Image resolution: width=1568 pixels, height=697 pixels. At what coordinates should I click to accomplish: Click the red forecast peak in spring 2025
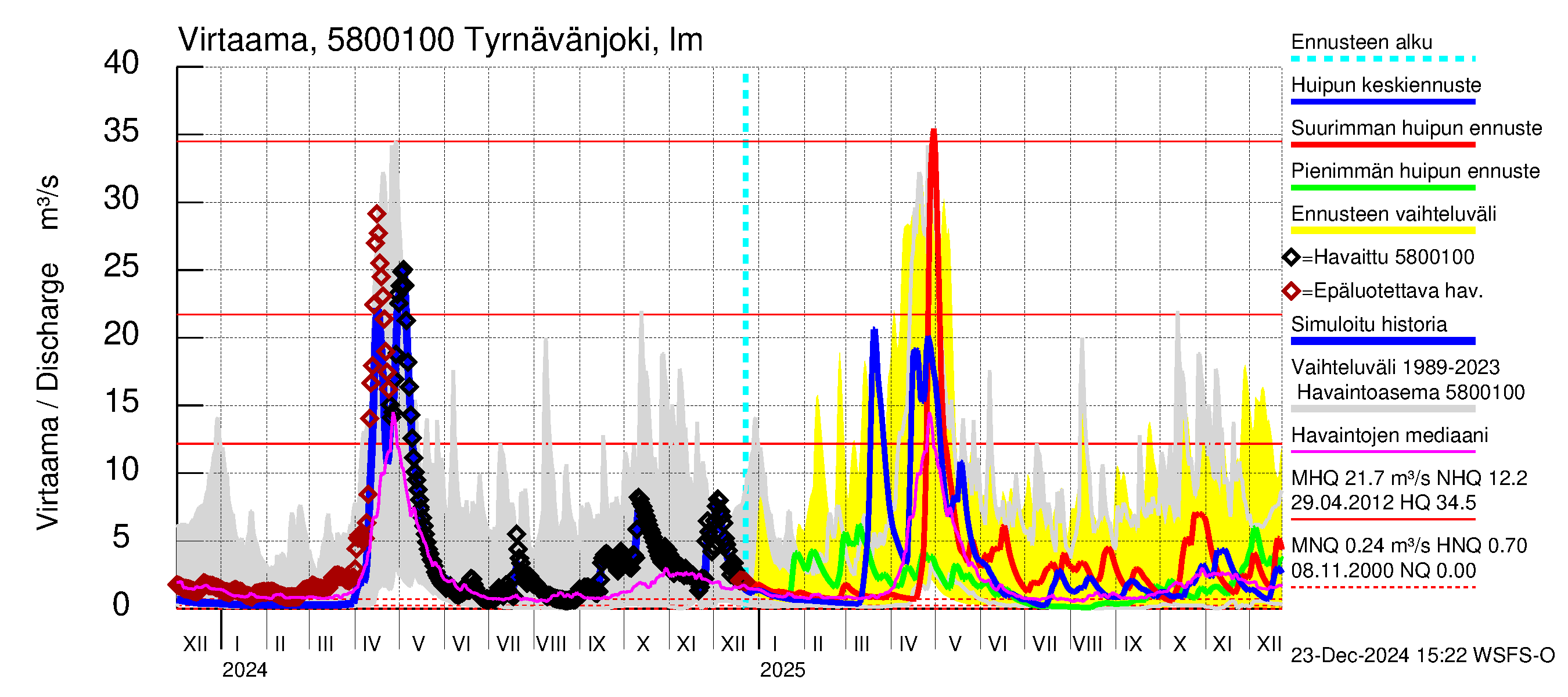point(933,132)
